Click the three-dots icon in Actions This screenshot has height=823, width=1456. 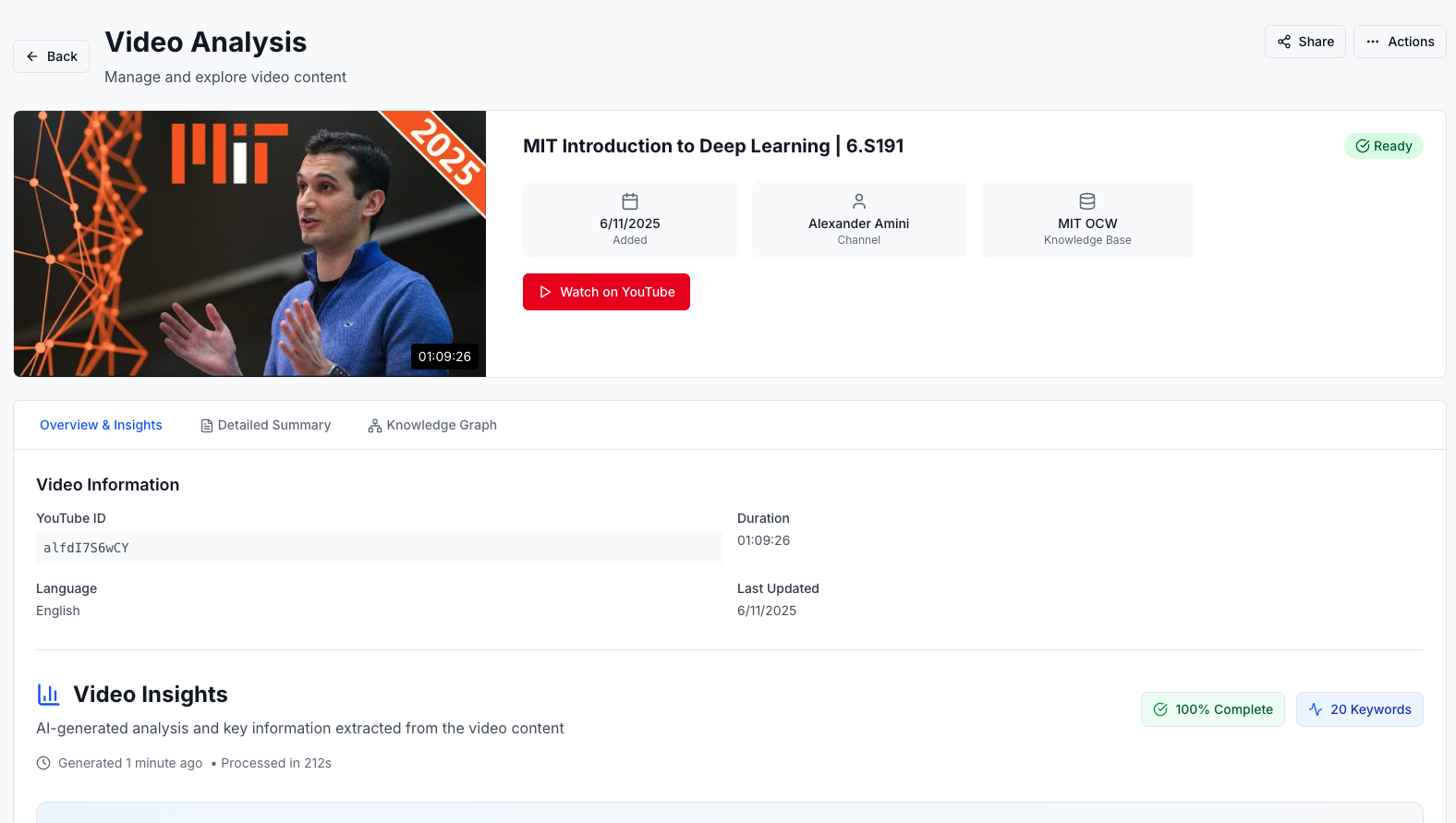coord(1373,42)
